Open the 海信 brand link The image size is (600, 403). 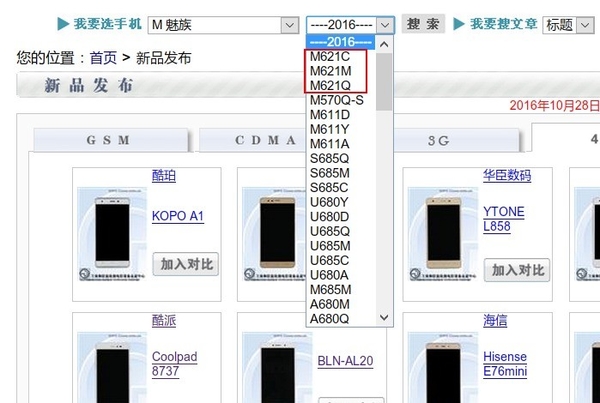coord(495,320)
